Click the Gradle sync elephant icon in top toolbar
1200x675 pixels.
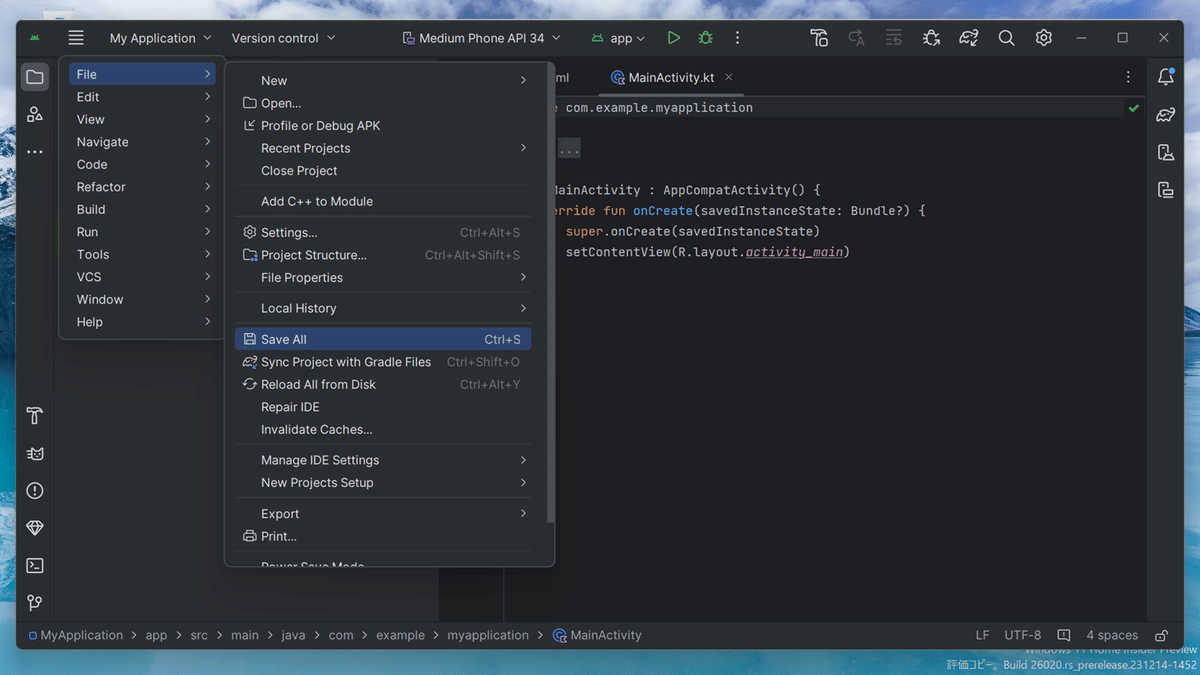(968, 38)
